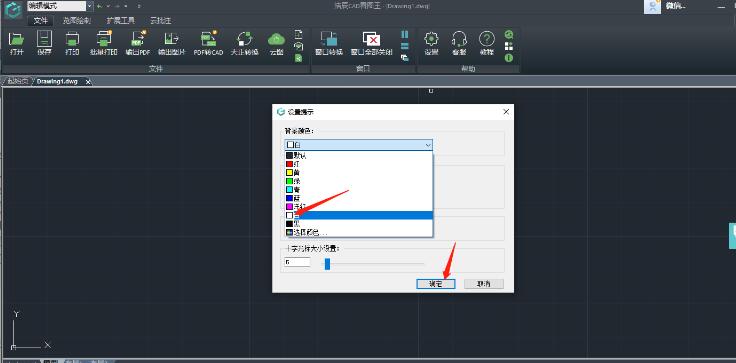The height and width of the screenshot is (363, 736).
Task: Click the crosshair size number input field
Action: point(298,262)
